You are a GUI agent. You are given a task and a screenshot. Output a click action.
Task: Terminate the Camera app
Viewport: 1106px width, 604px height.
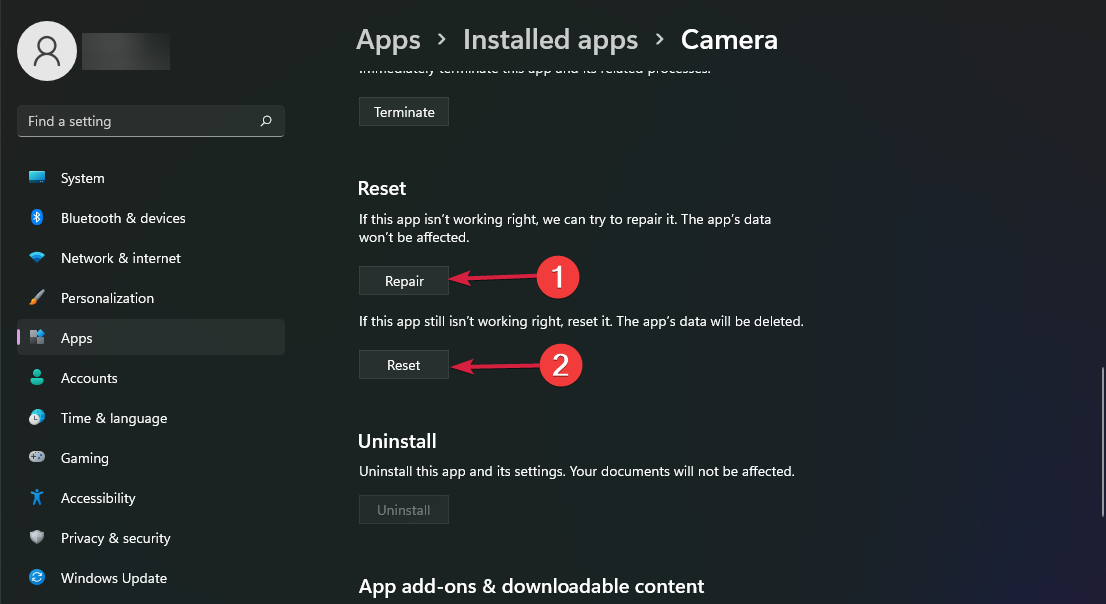point(403,111)
